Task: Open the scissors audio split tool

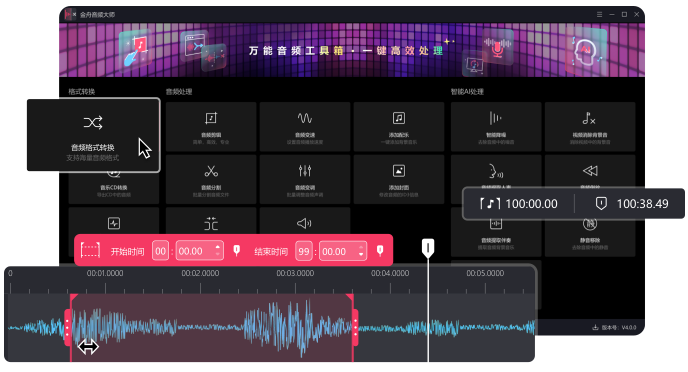Action: [x=211, y=179]
